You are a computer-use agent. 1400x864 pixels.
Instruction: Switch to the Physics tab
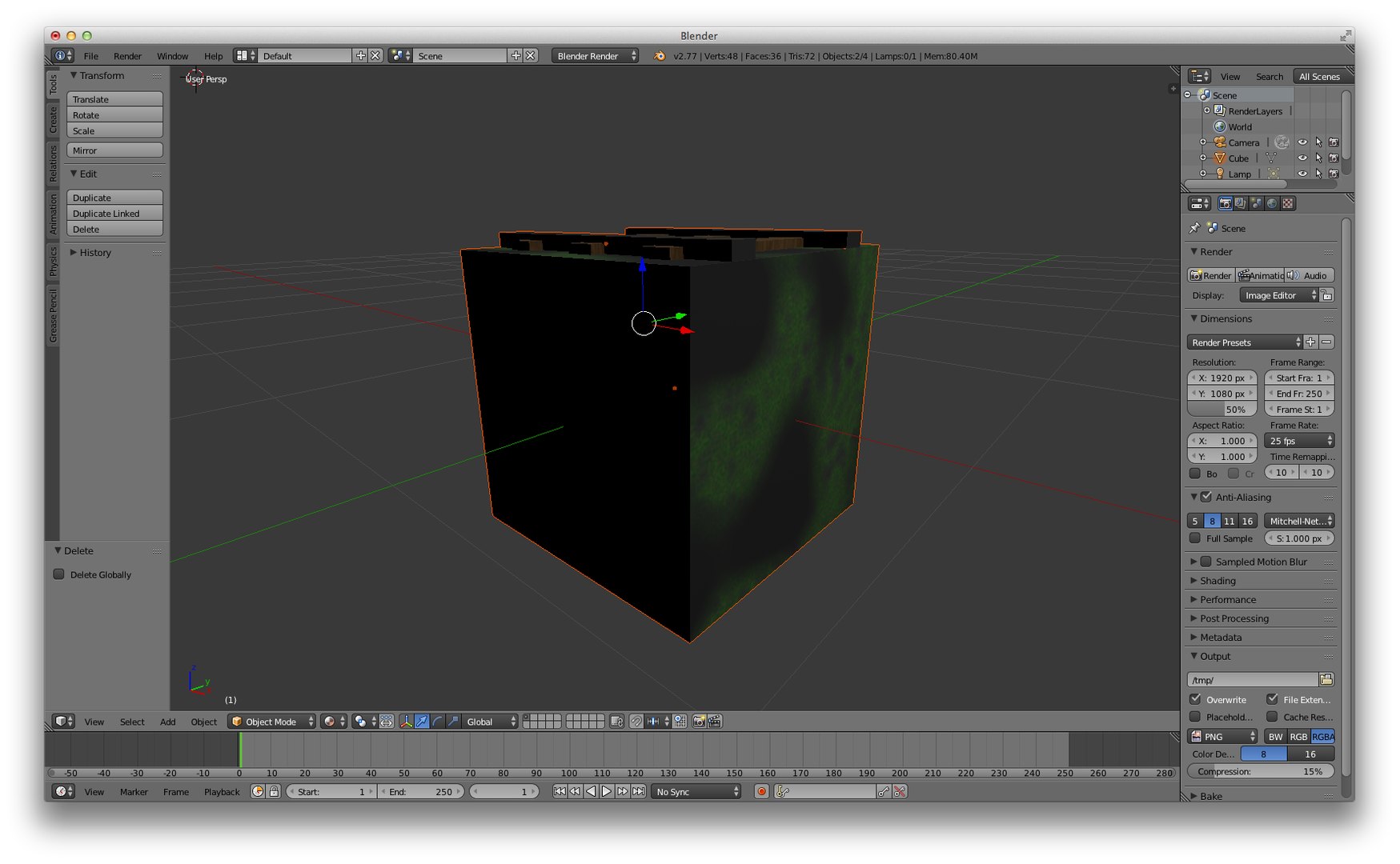pos(53,261)
